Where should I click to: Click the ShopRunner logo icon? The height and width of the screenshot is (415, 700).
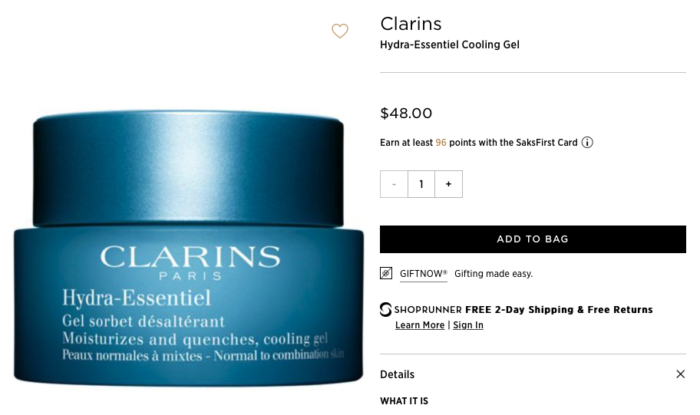point(386,309)
